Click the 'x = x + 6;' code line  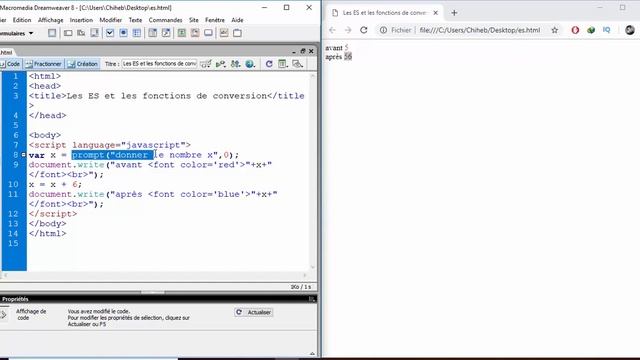55,184
